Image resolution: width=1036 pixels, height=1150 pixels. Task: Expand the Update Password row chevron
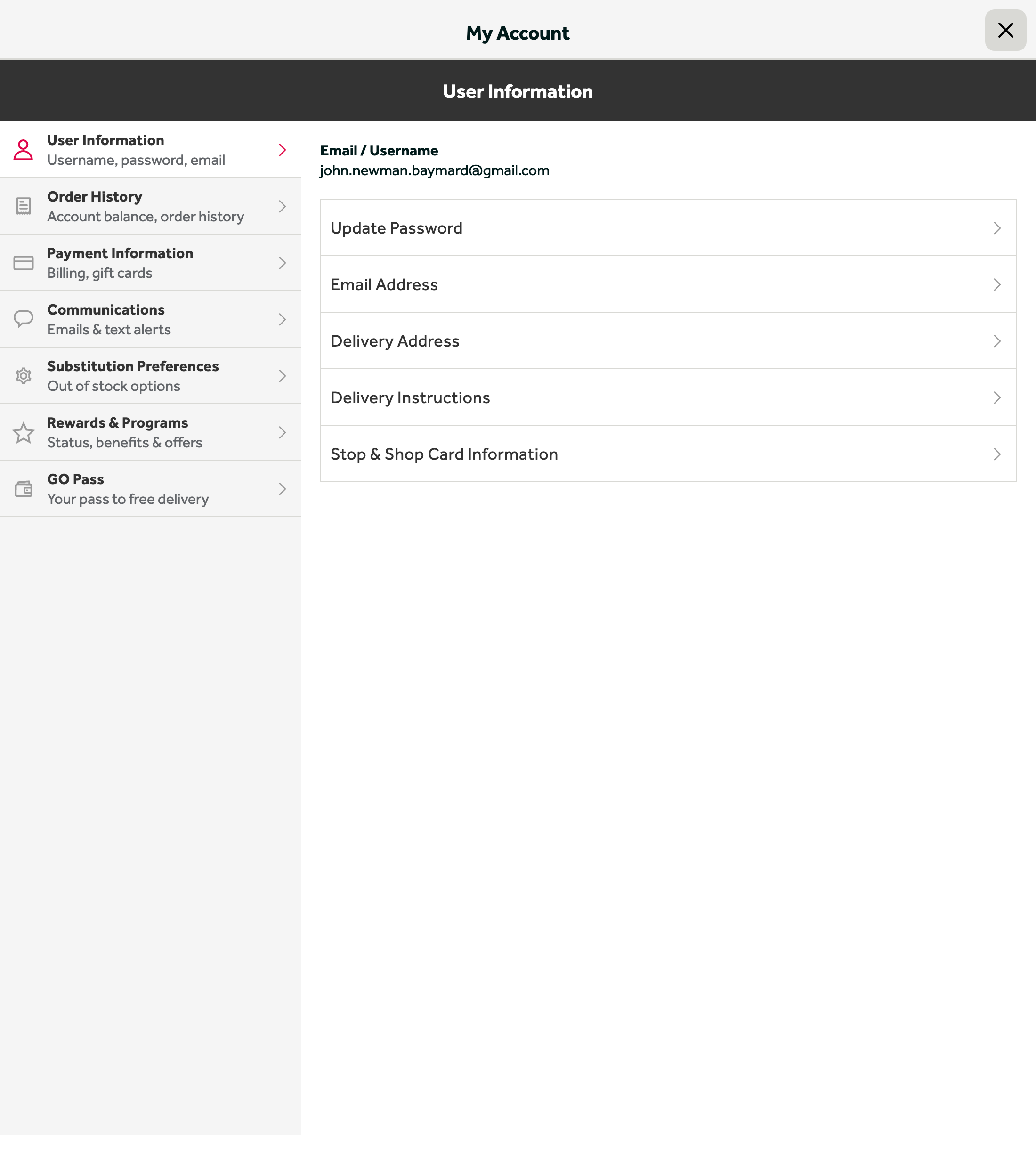point(997,228)
